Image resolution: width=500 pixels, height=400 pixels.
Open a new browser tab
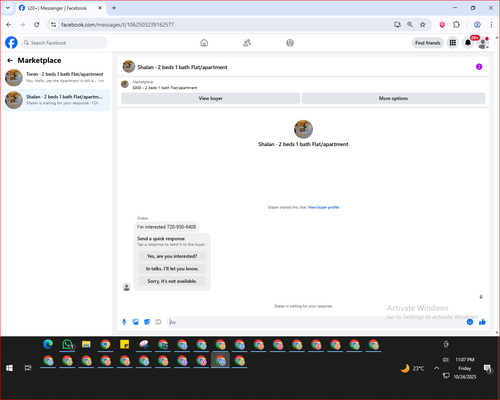click(x=114, y=8)
